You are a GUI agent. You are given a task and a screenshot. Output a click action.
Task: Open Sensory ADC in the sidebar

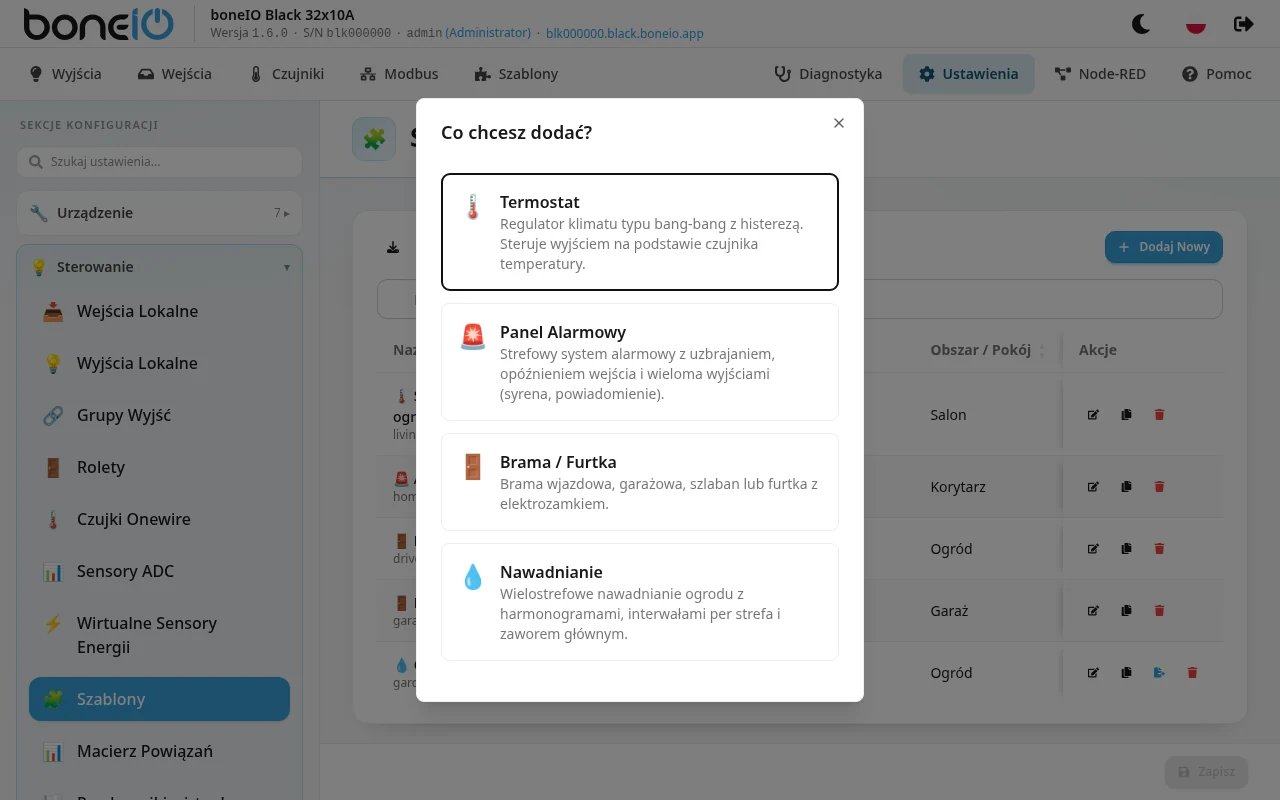pyautogui.click(x=159, y=571)
